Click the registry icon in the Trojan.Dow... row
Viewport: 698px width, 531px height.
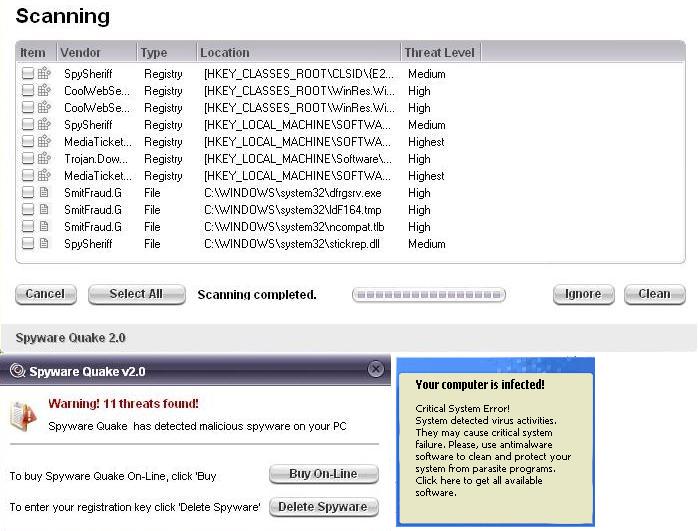point(44,158)
